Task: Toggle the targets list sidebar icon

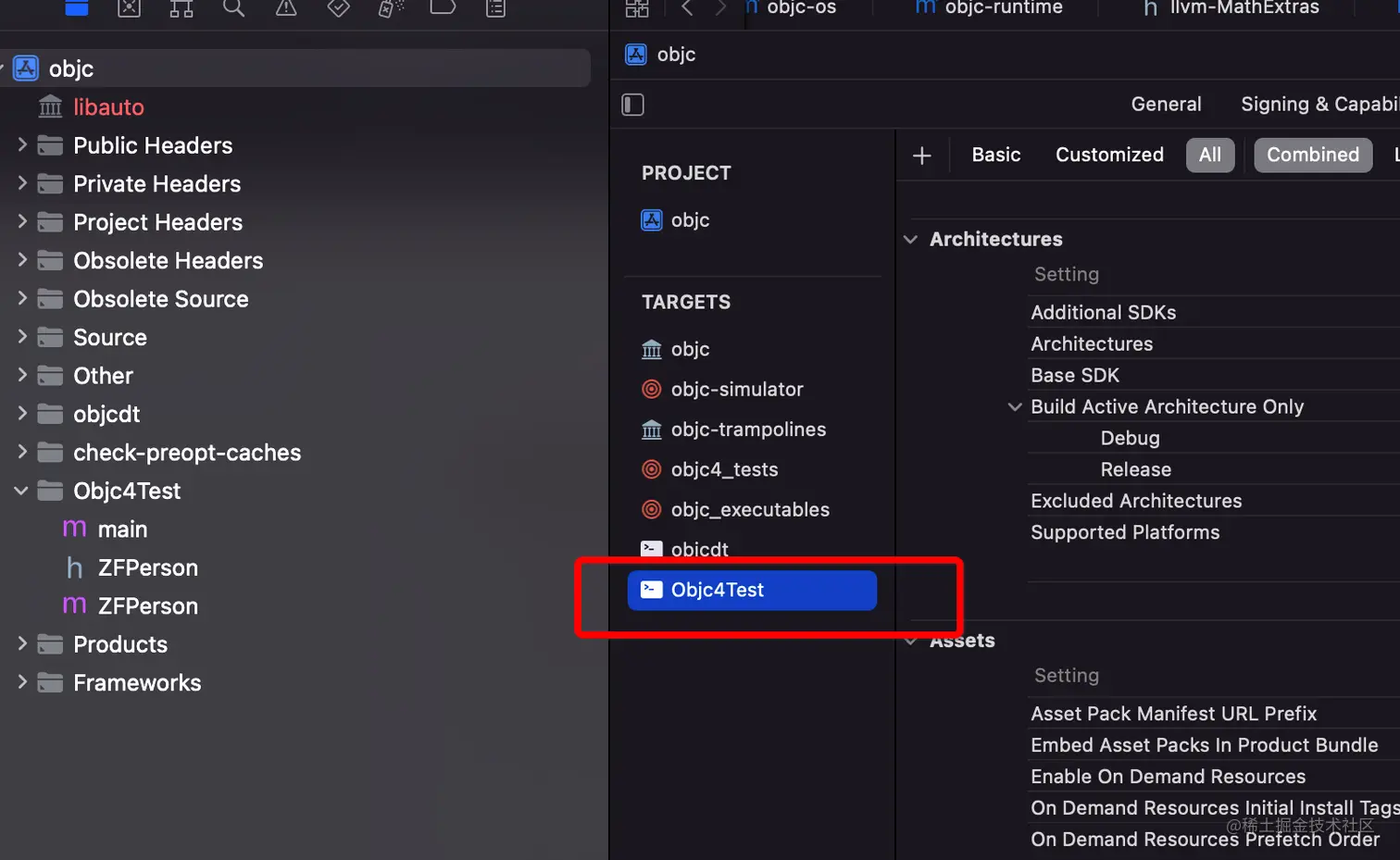Action: 632,105
